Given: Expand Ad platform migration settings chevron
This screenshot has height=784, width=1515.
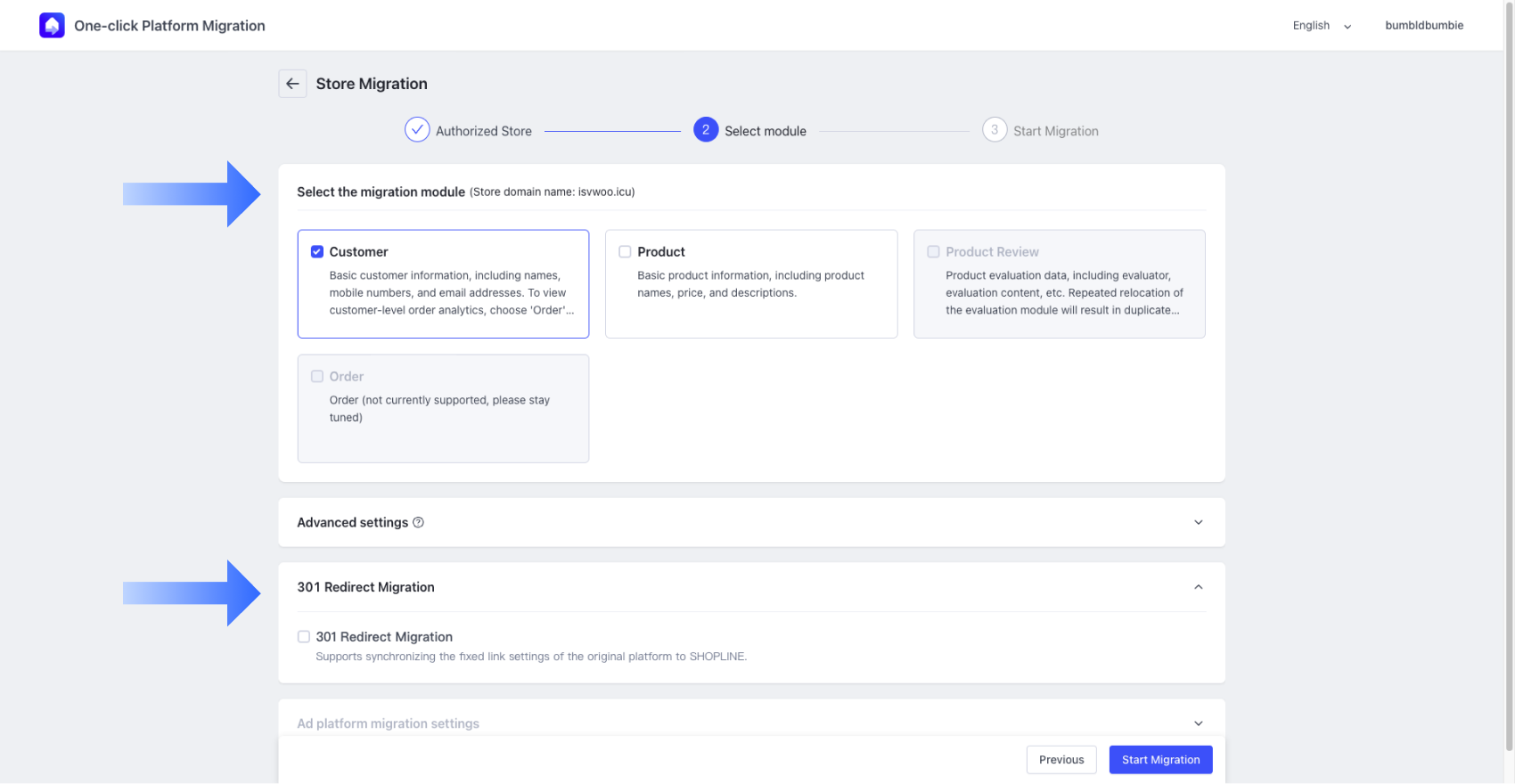Looking at the screenshot, I should (1198, 723).
